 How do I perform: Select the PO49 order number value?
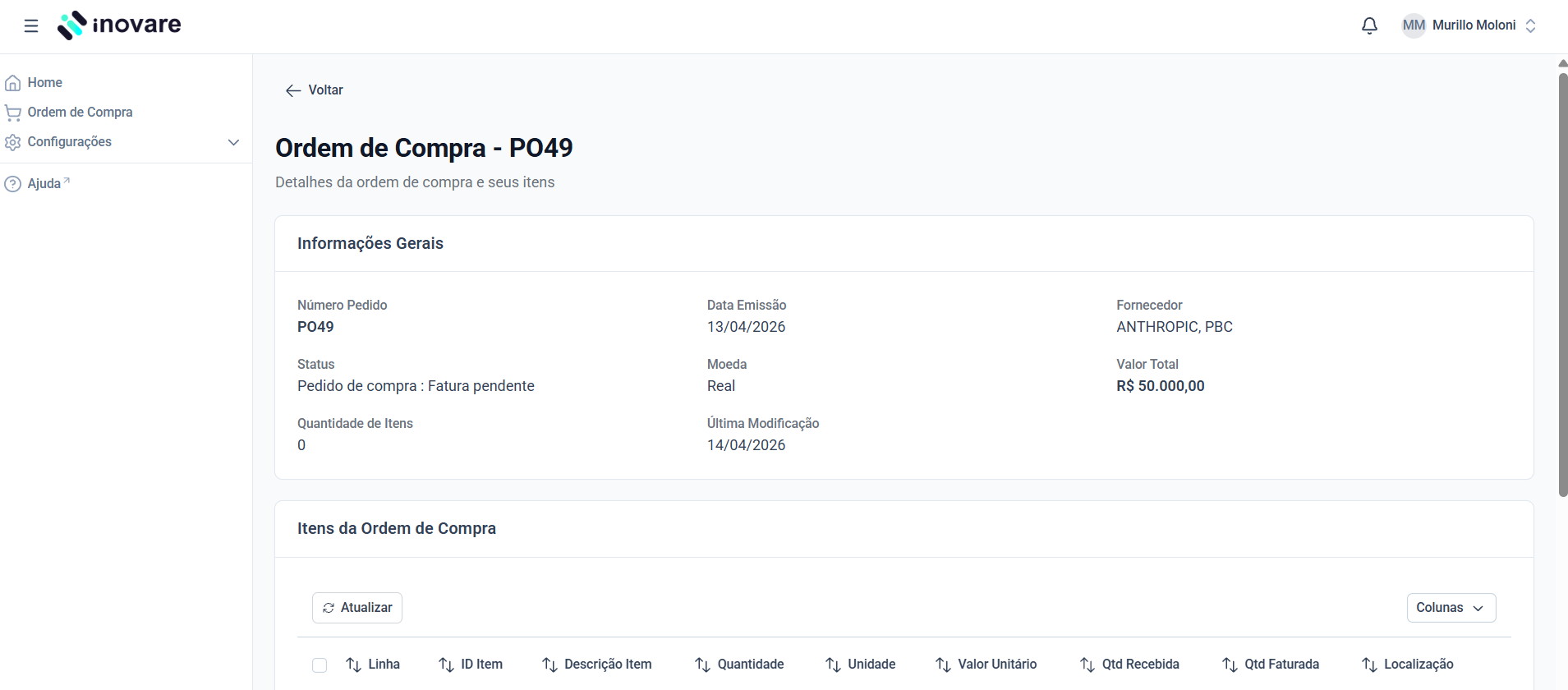click(315, 327)
